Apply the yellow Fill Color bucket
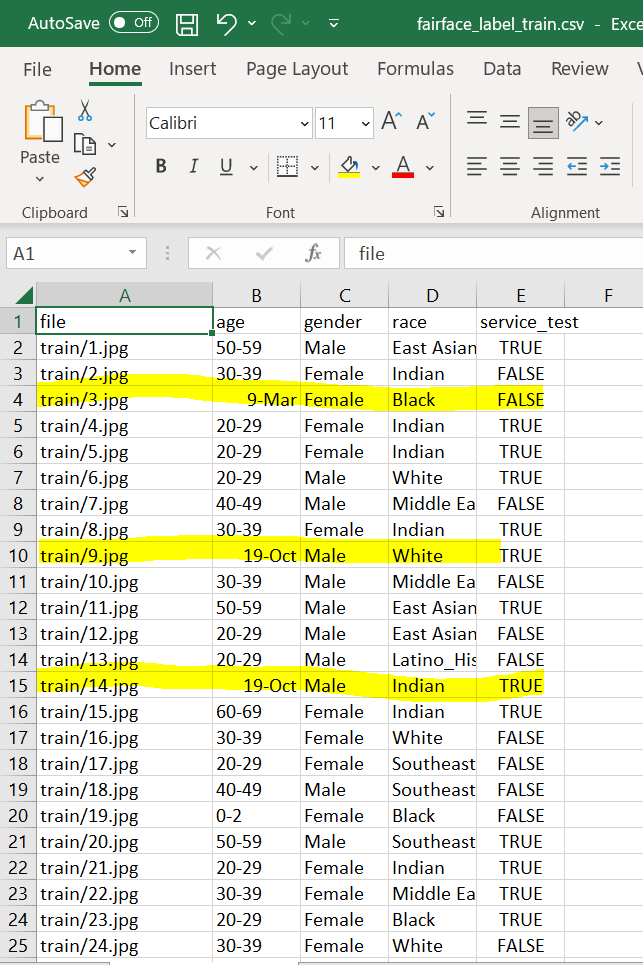This screenshot has height=965, width=643. coord(349,166)
